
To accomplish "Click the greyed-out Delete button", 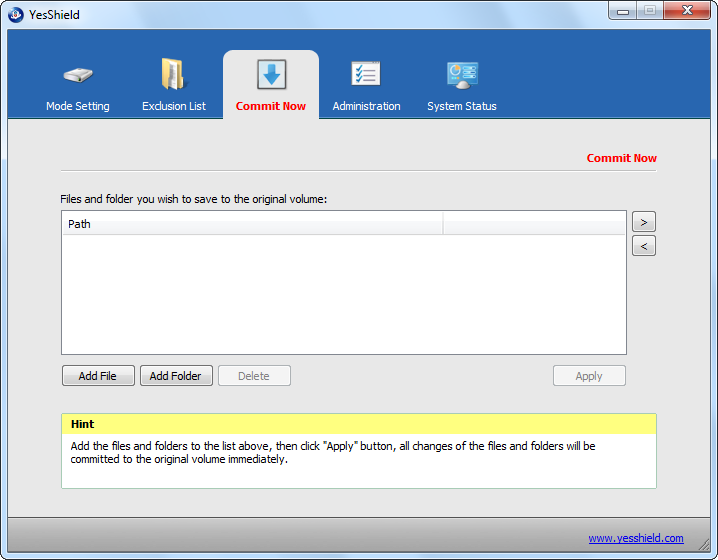I will coord(254,375).
